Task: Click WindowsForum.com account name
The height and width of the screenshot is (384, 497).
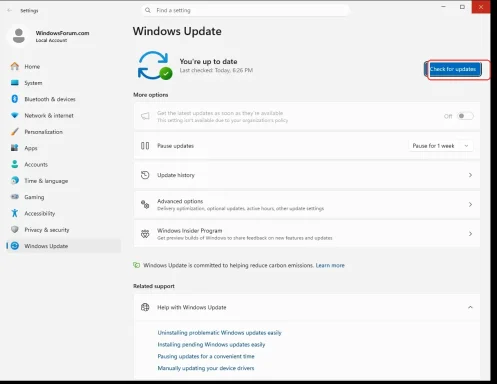Action: [x=62, y=33]
